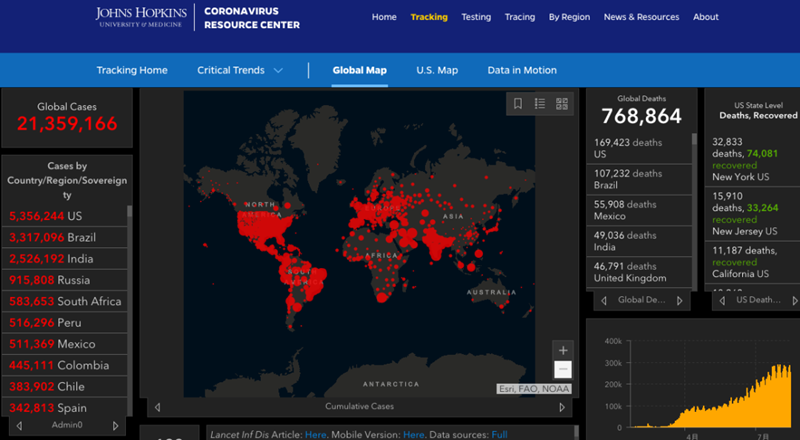Switch to the Global Map tab
This screenshot has width=800, height=440.
[359, 70]
